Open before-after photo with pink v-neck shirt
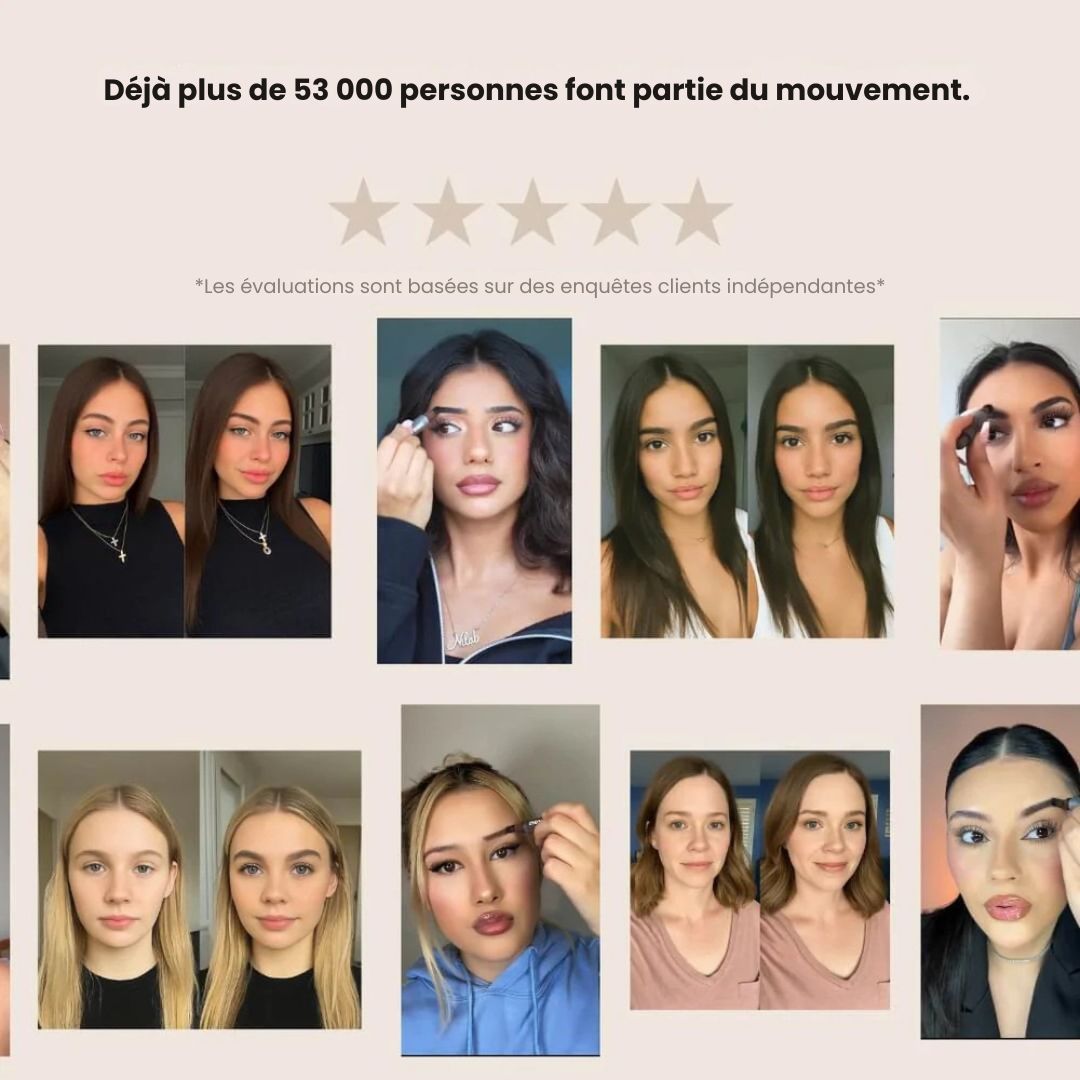 tap(760, 880)
